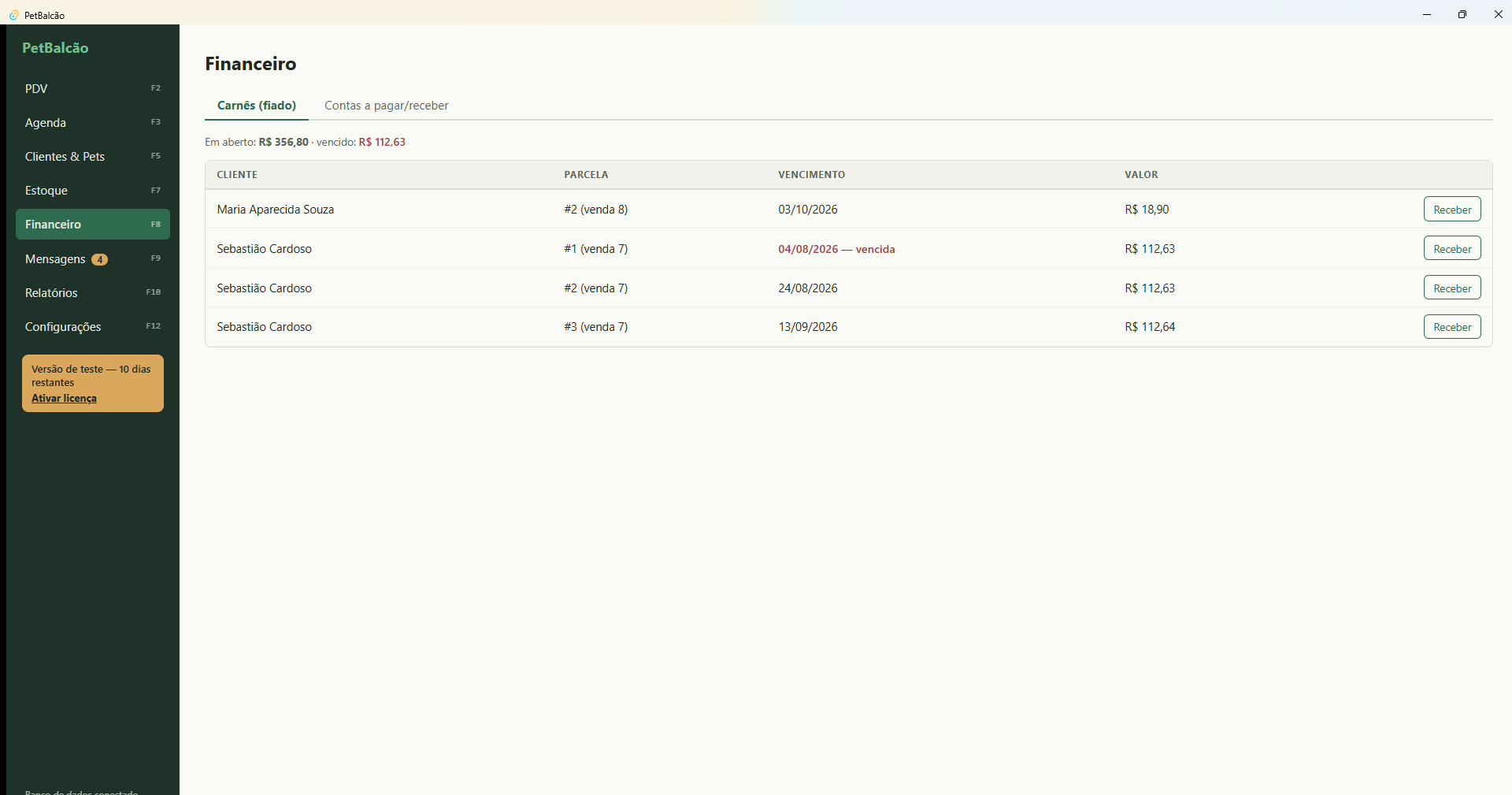Click the value R$ 112,64

pos(1150,327)
